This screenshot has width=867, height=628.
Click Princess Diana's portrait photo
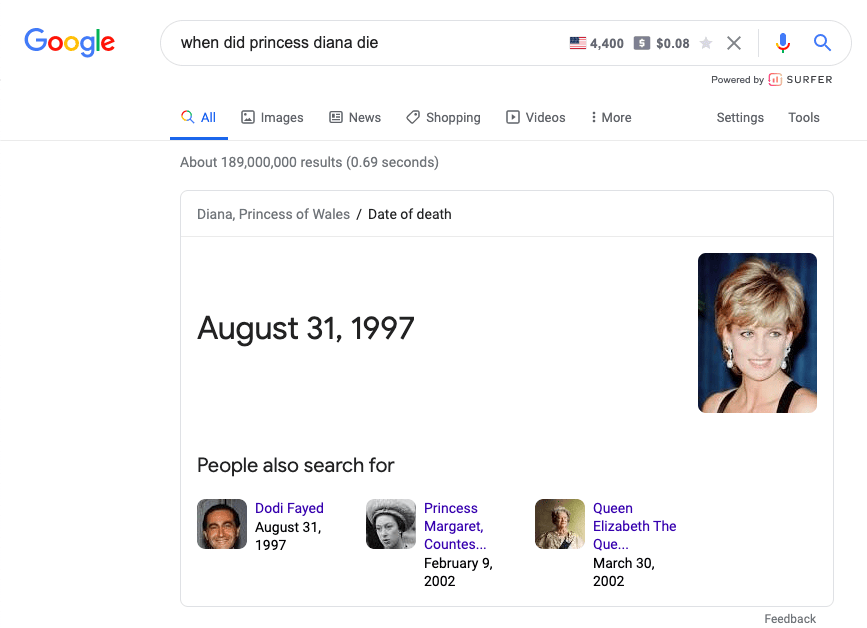(757, 333)
